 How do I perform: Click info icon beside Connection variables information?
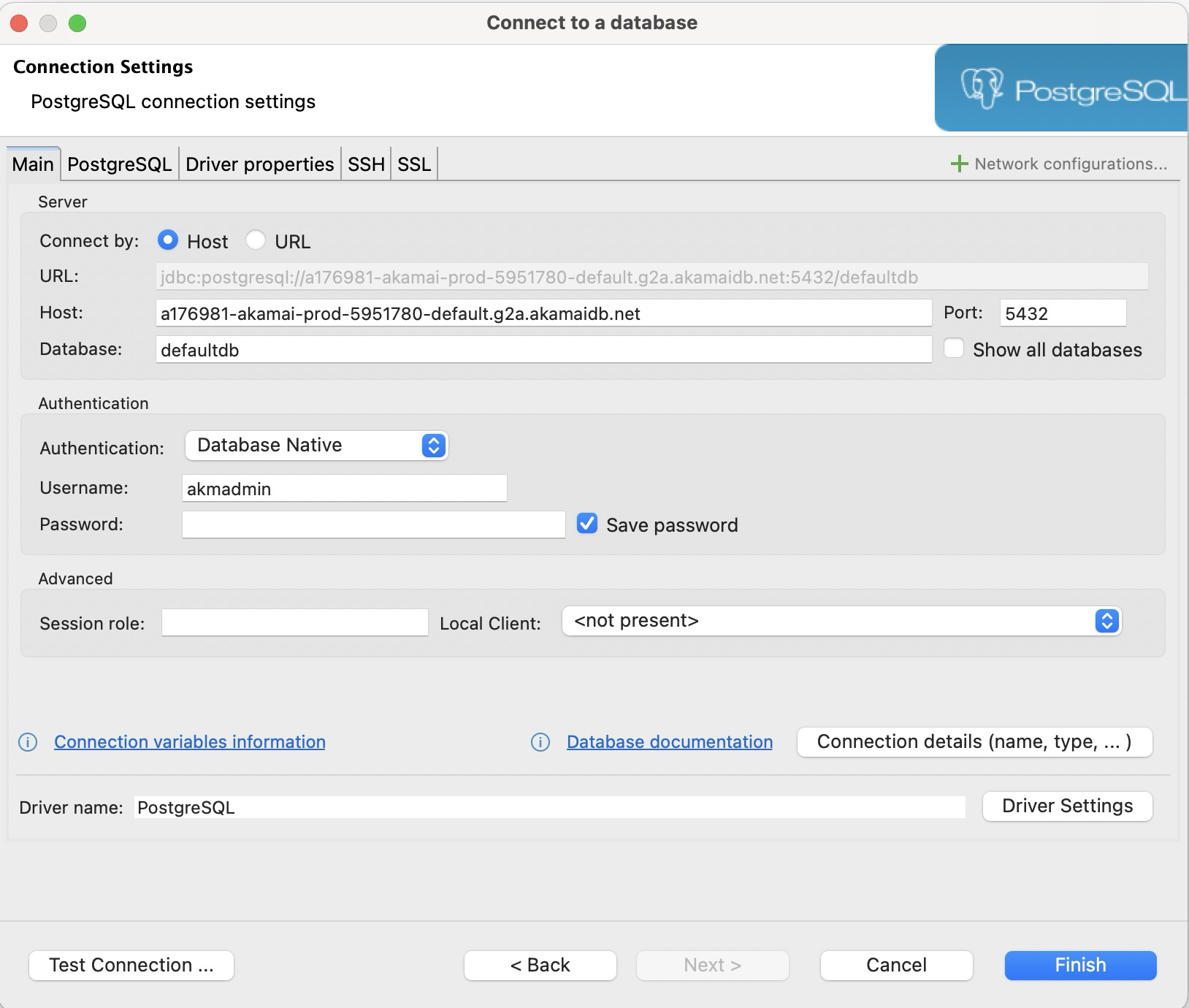[28, 742]
